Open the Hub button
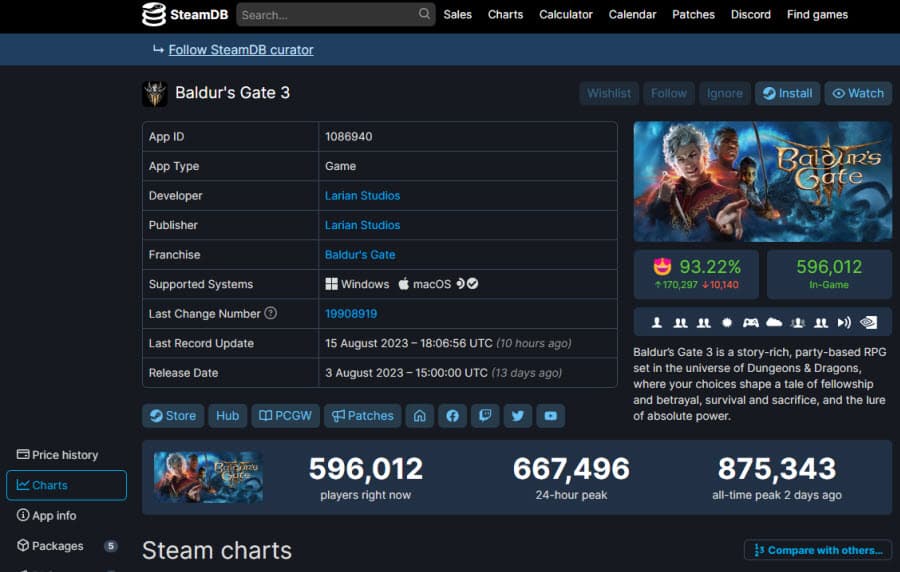 coord(227,416)
